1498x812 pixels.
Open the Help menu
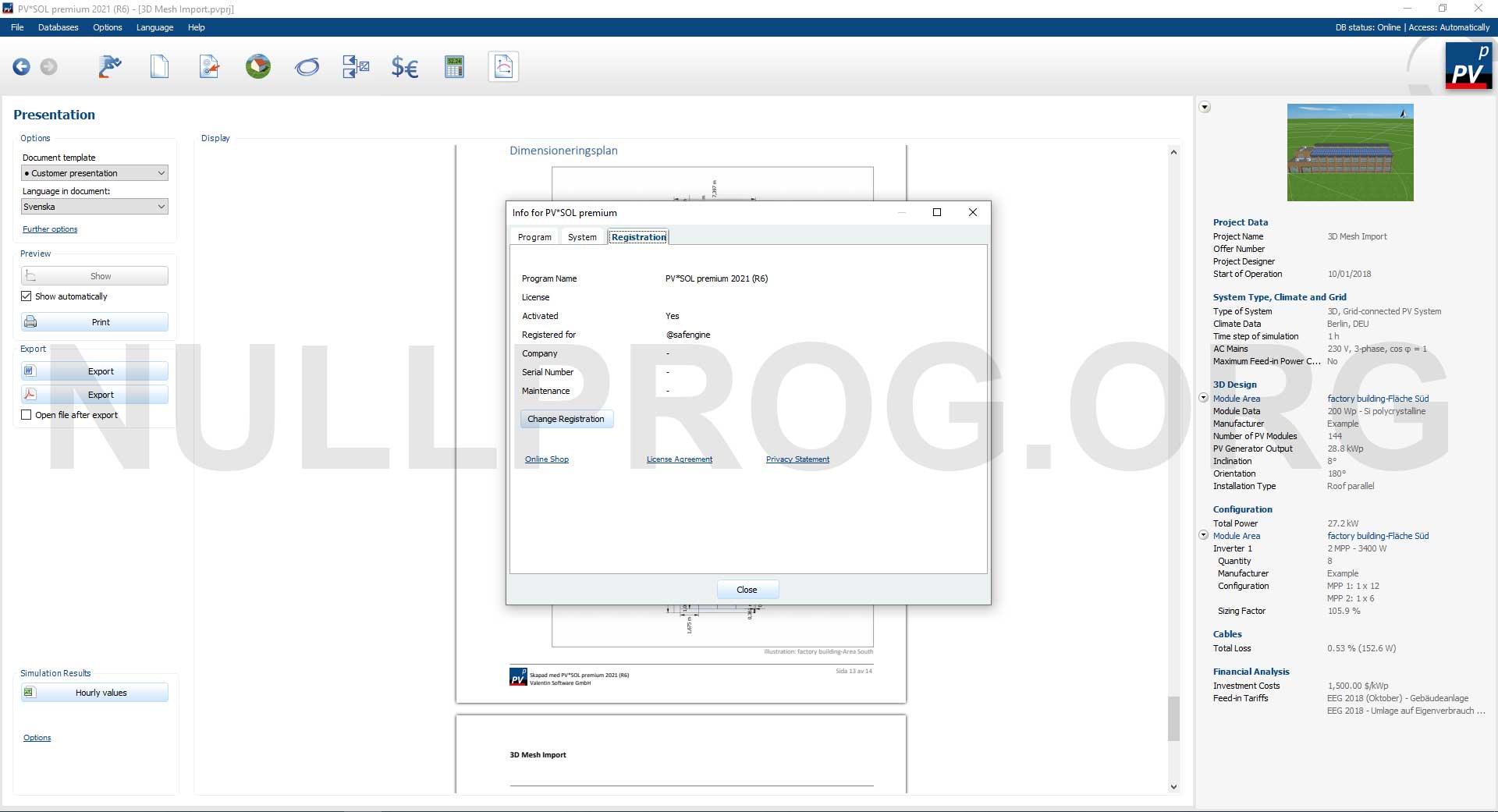click(196, 27)
